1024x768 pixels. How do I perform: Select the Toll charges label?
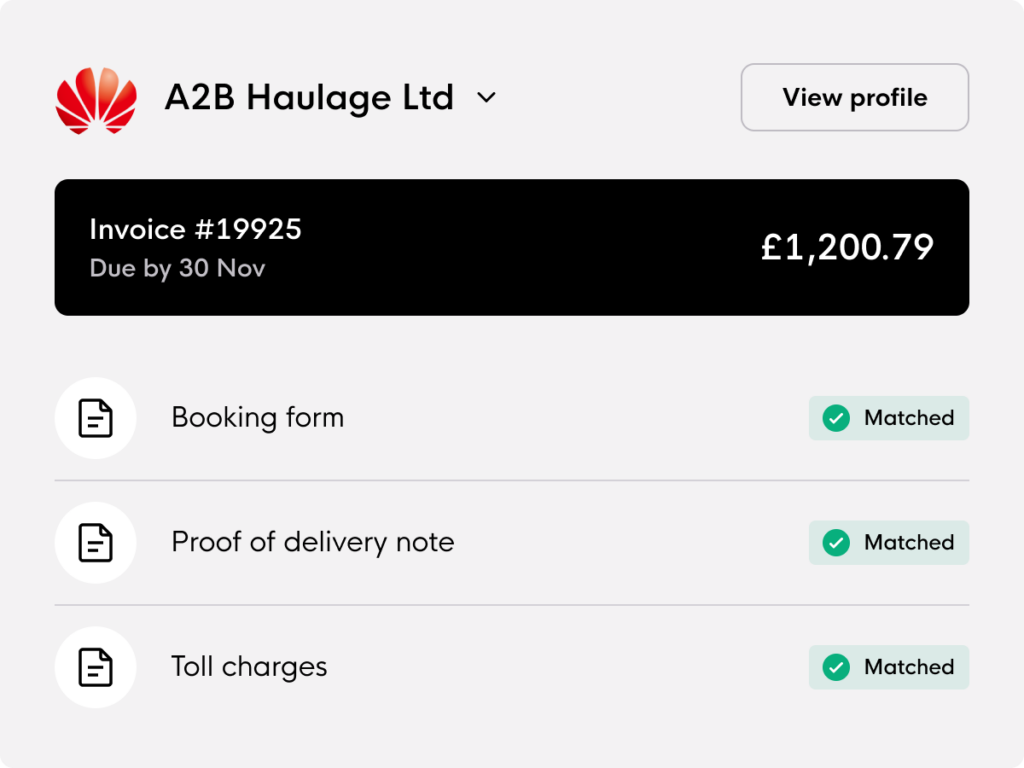tap(249, 667)
